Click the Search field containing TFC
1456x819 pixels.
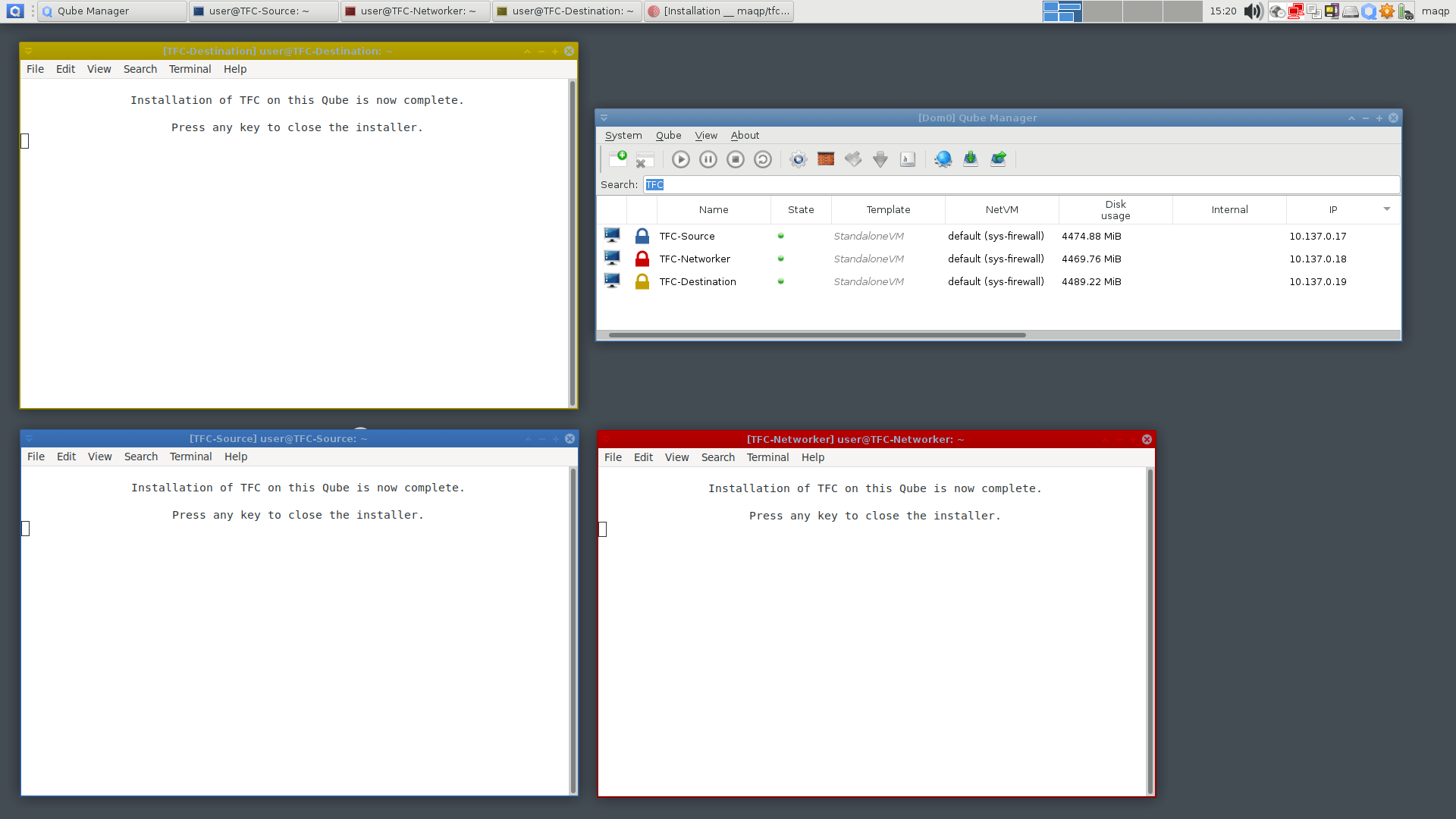[1021, 184]
